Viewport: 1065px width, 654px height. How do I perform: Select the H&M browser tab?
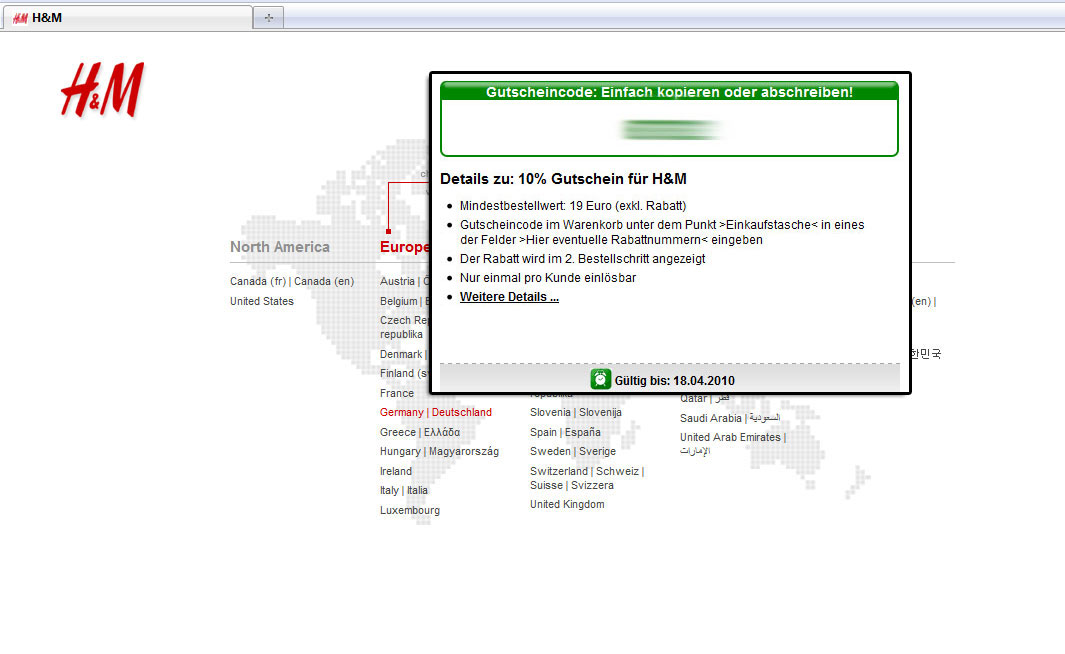127,18
